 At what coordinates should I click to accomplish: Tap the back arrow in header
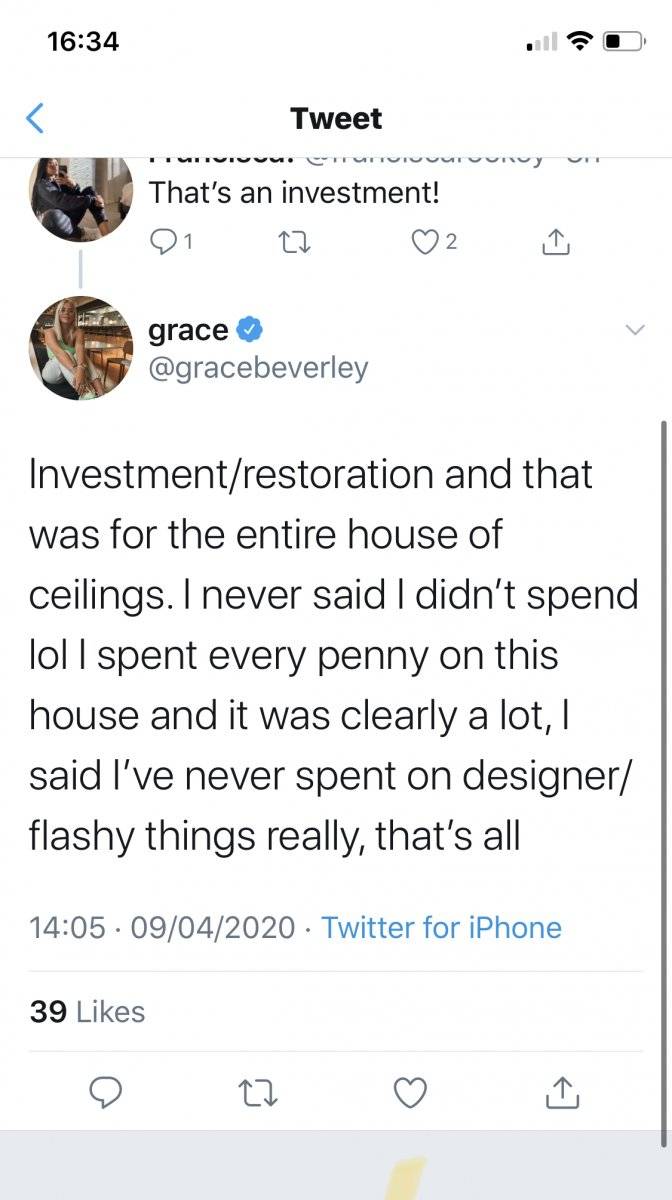35,119
